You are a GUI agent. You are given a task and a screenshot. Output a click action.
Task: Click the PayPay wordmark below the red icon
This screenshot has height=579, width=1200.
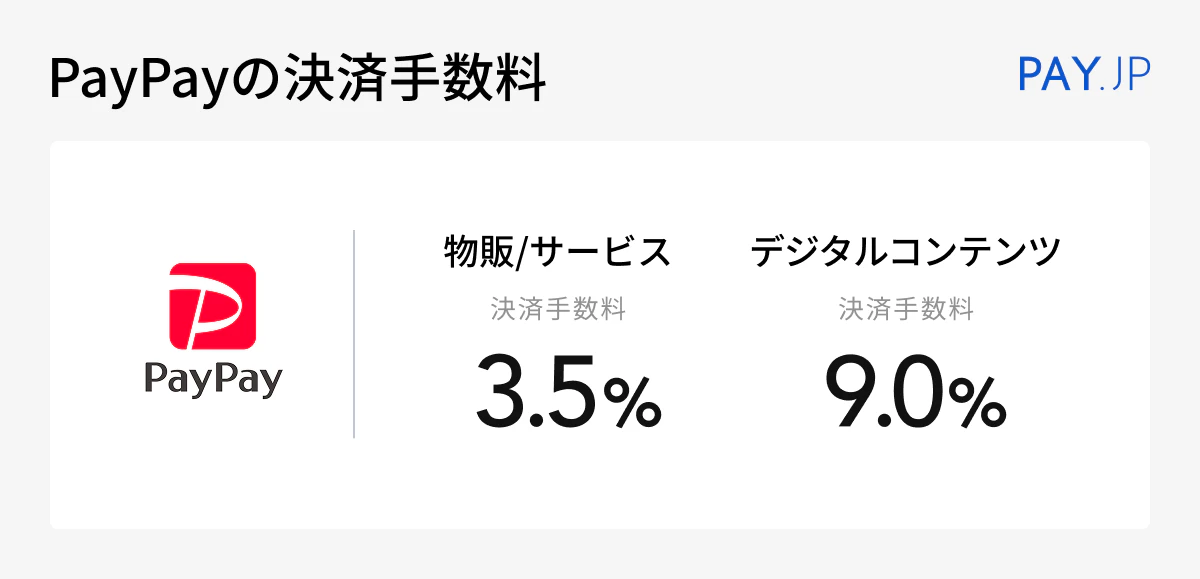point(213,379)
